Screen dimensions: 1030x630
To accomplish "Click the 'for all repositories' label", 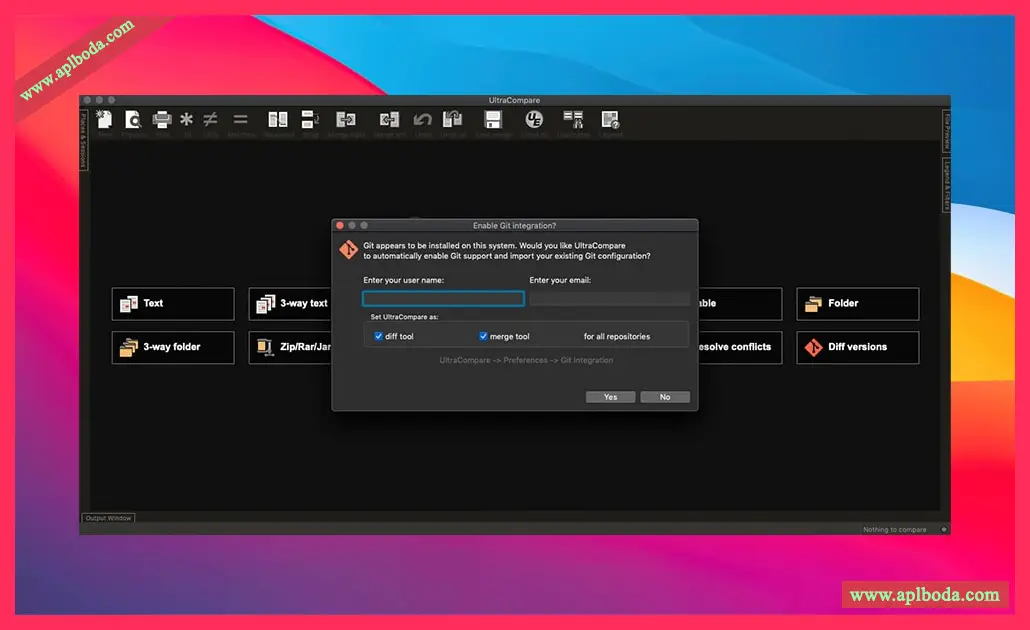I will 617,336.
